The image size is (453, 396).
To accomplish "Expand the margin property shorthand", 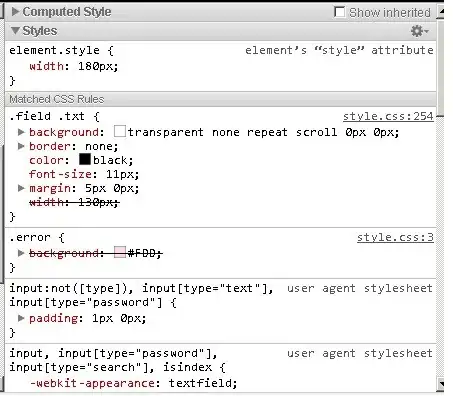I will [21, 188].
